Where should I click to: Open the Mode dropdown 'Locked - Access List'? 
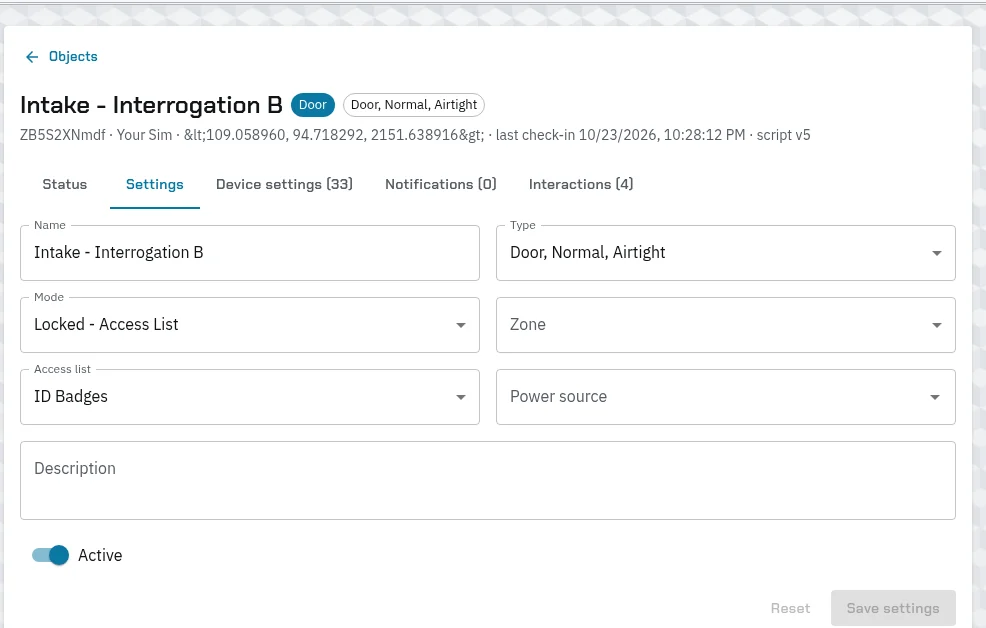250,325
